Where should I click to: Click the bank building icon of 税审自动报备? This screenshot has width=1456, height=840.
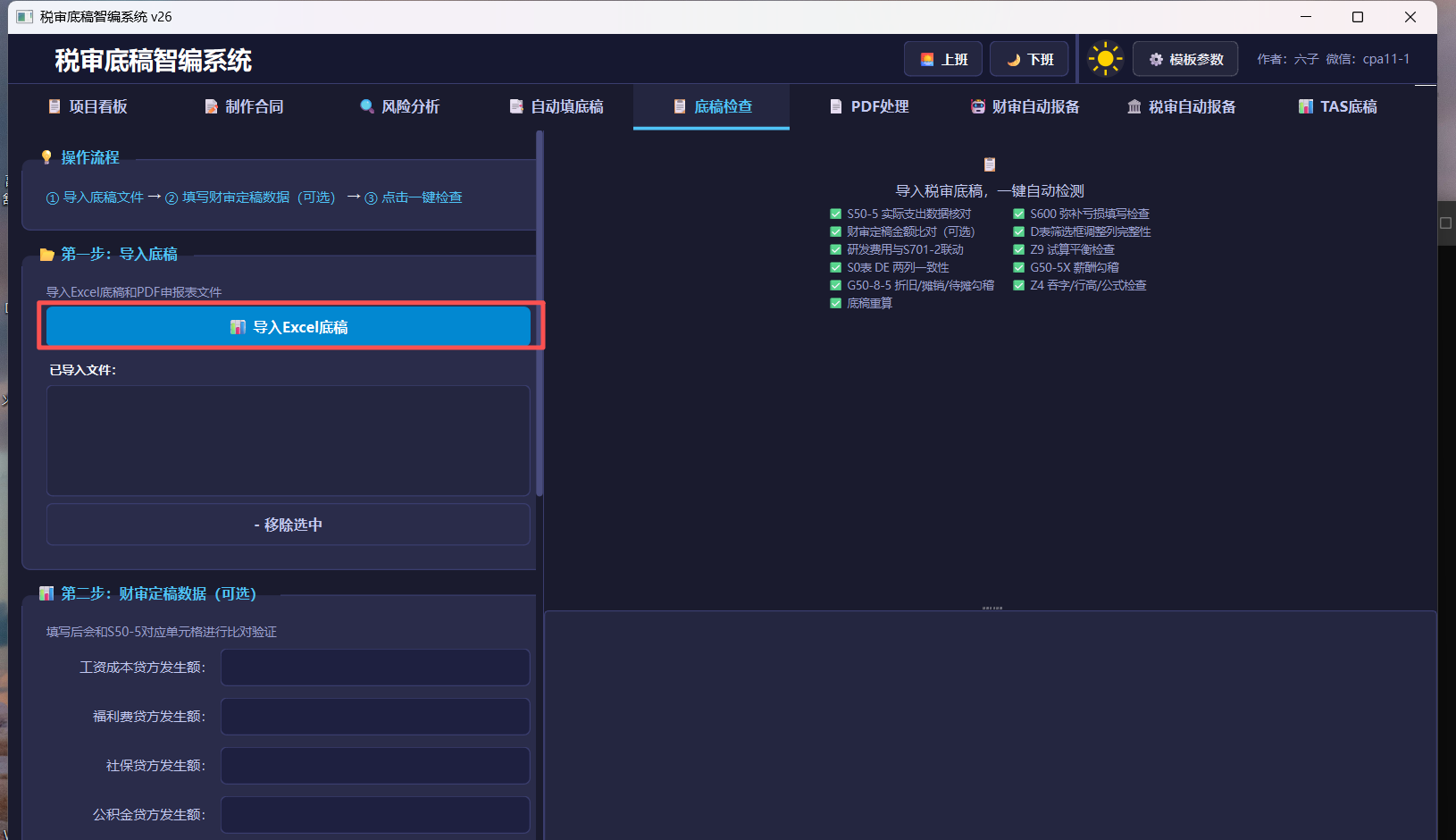click(x=1134, y=106)
